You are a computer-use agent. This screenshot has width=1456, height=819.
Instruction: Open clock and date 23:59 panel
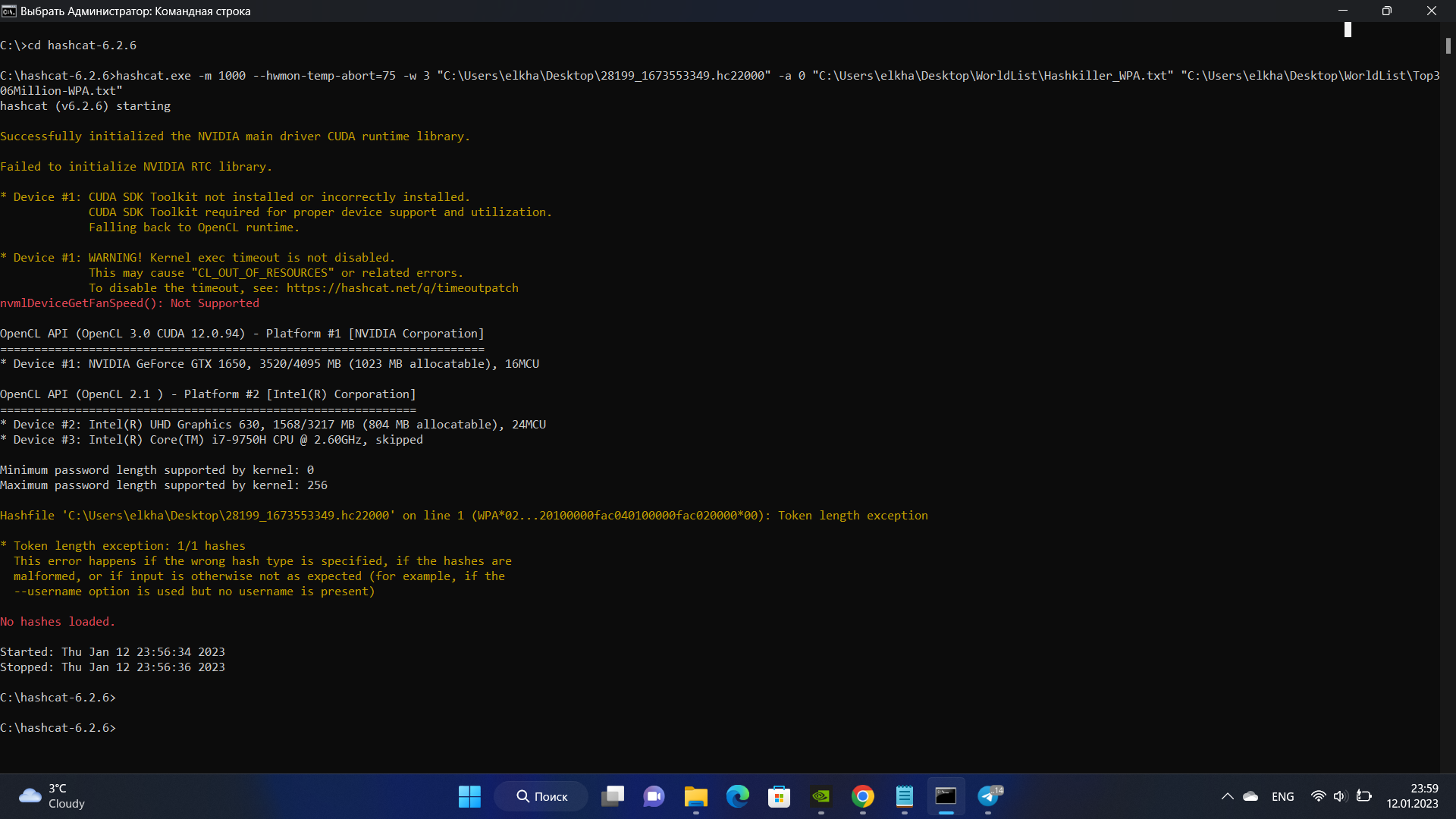[x=1412, y=796]
